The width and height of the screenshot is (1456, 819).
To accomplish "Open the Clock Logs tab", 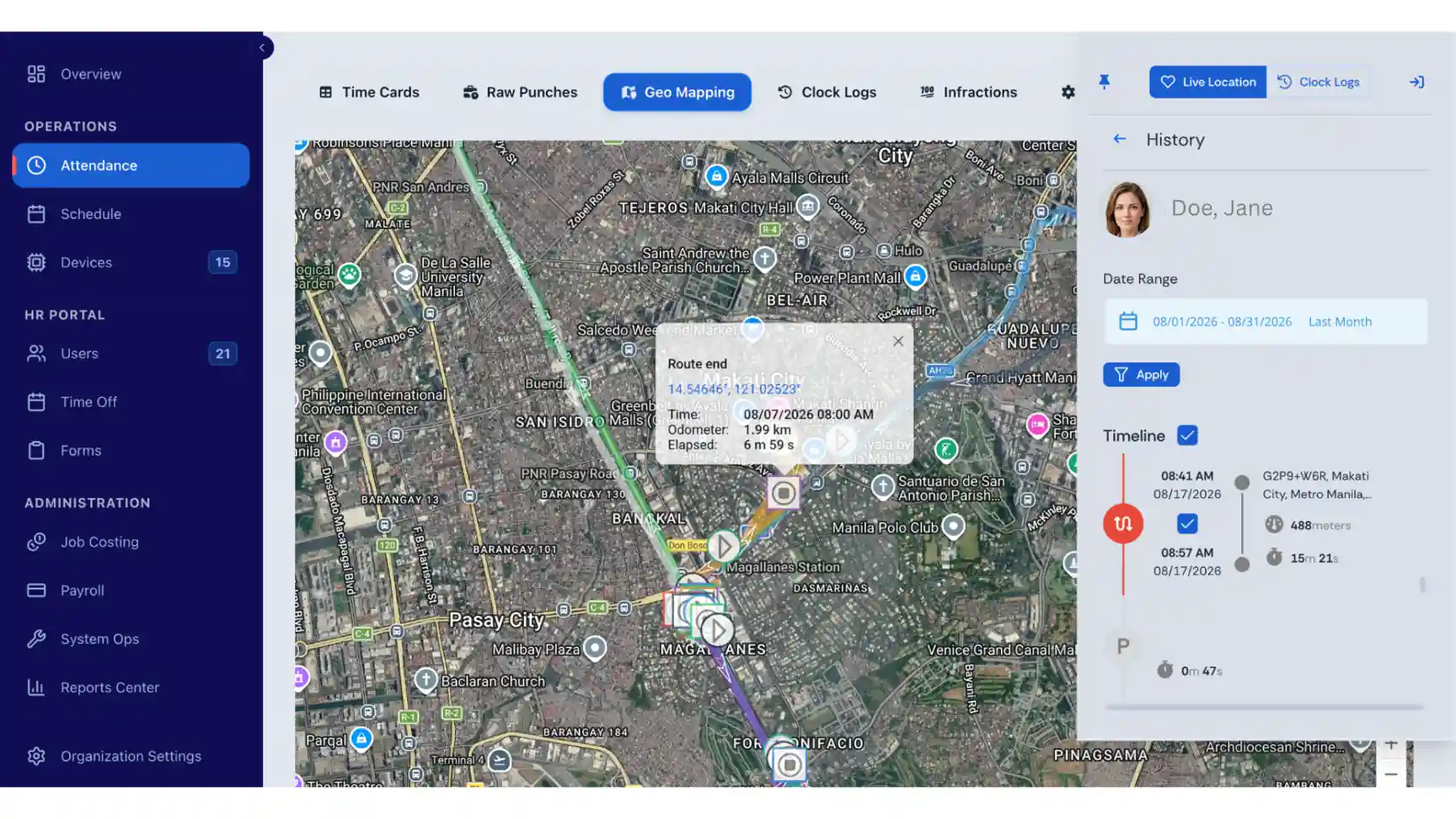I will [827, 92].
